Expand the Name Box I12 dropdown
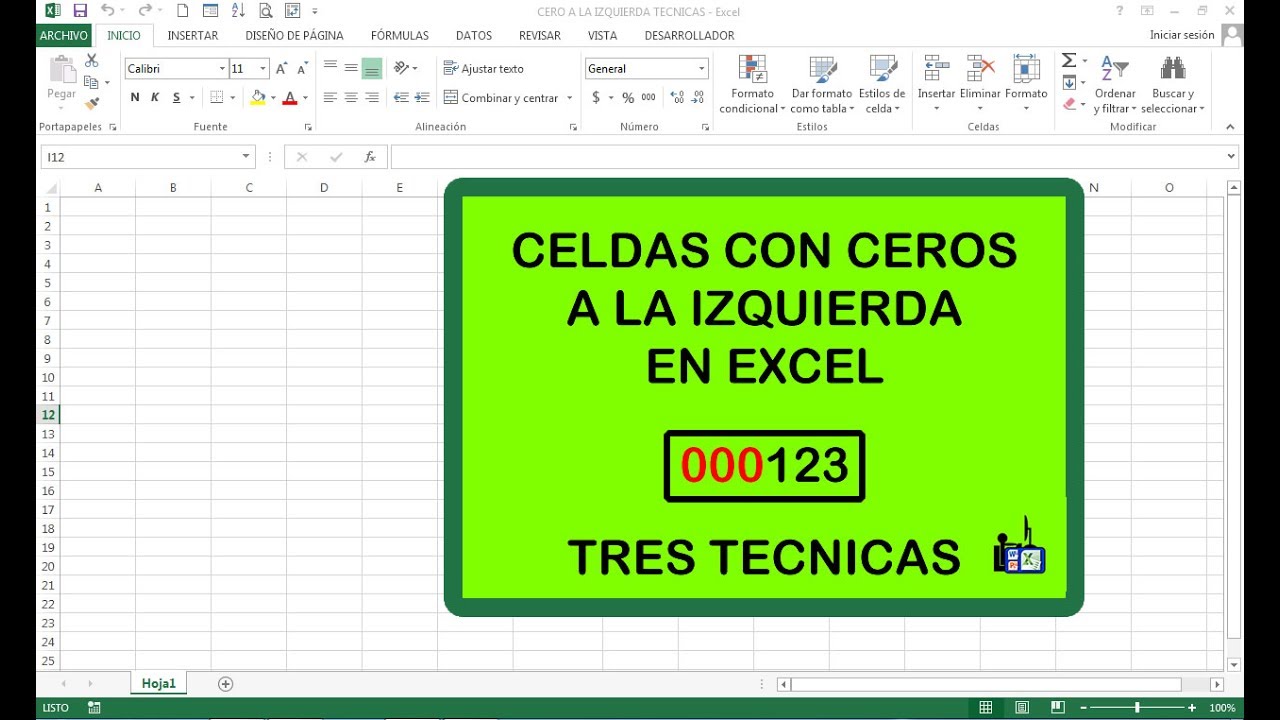 pos(246,157)
